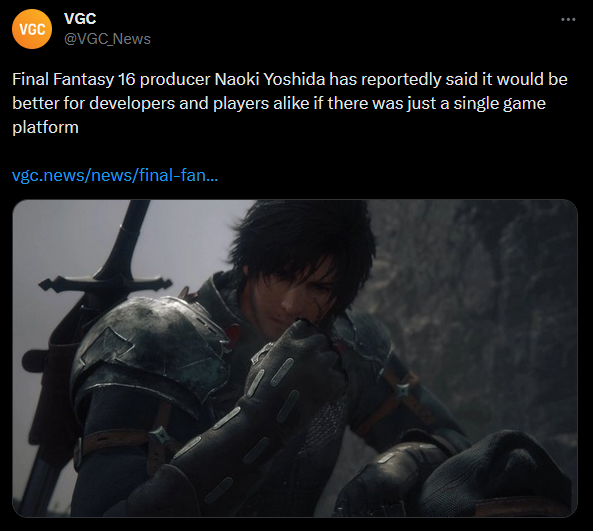Open the three-dot more options menu
The height and width of the screenshot is (531, 593).
[568, 19]
